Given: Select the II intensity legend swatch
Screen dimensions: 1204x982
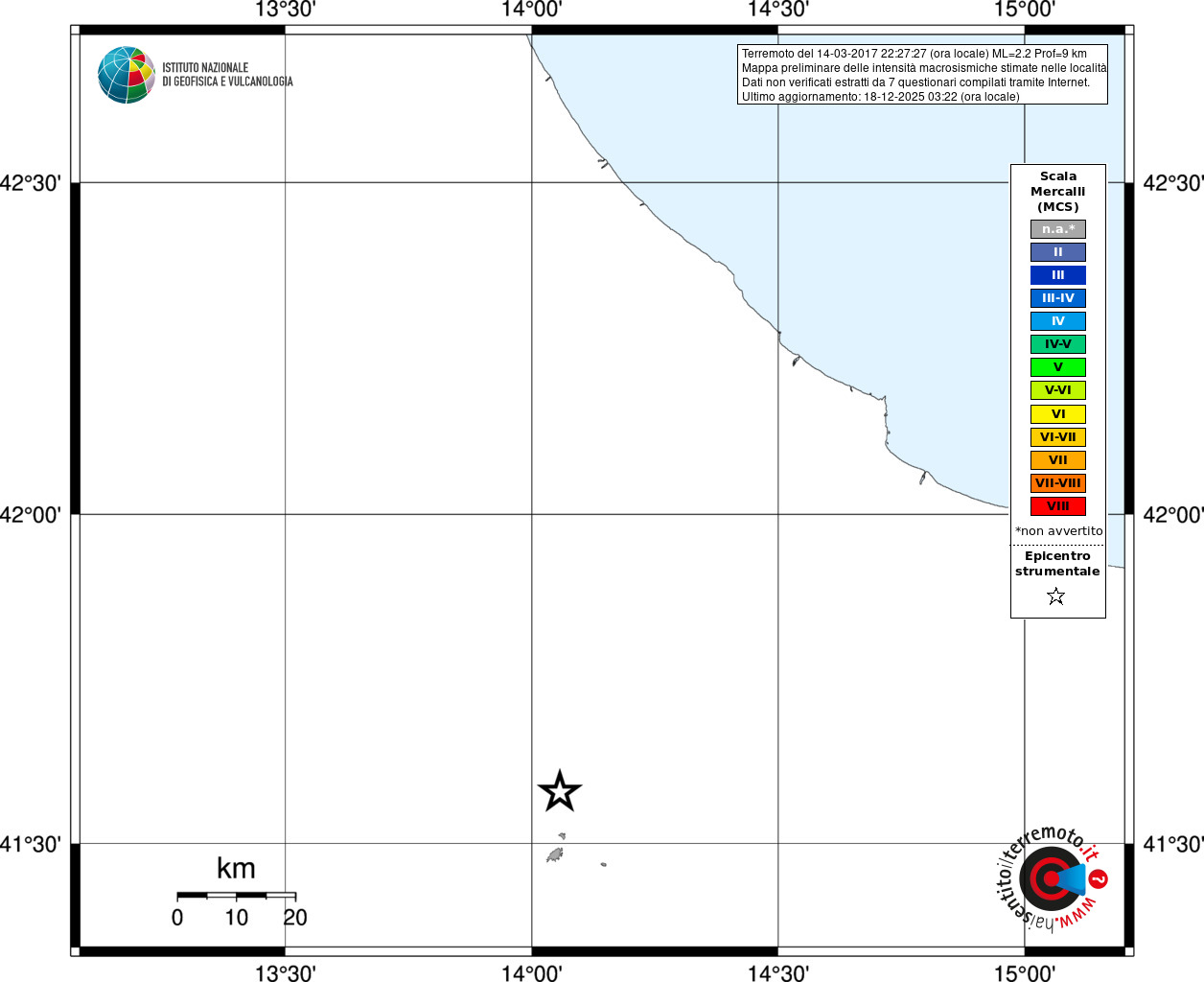Looking at the screenshot, I should (x=1058, y=252).
